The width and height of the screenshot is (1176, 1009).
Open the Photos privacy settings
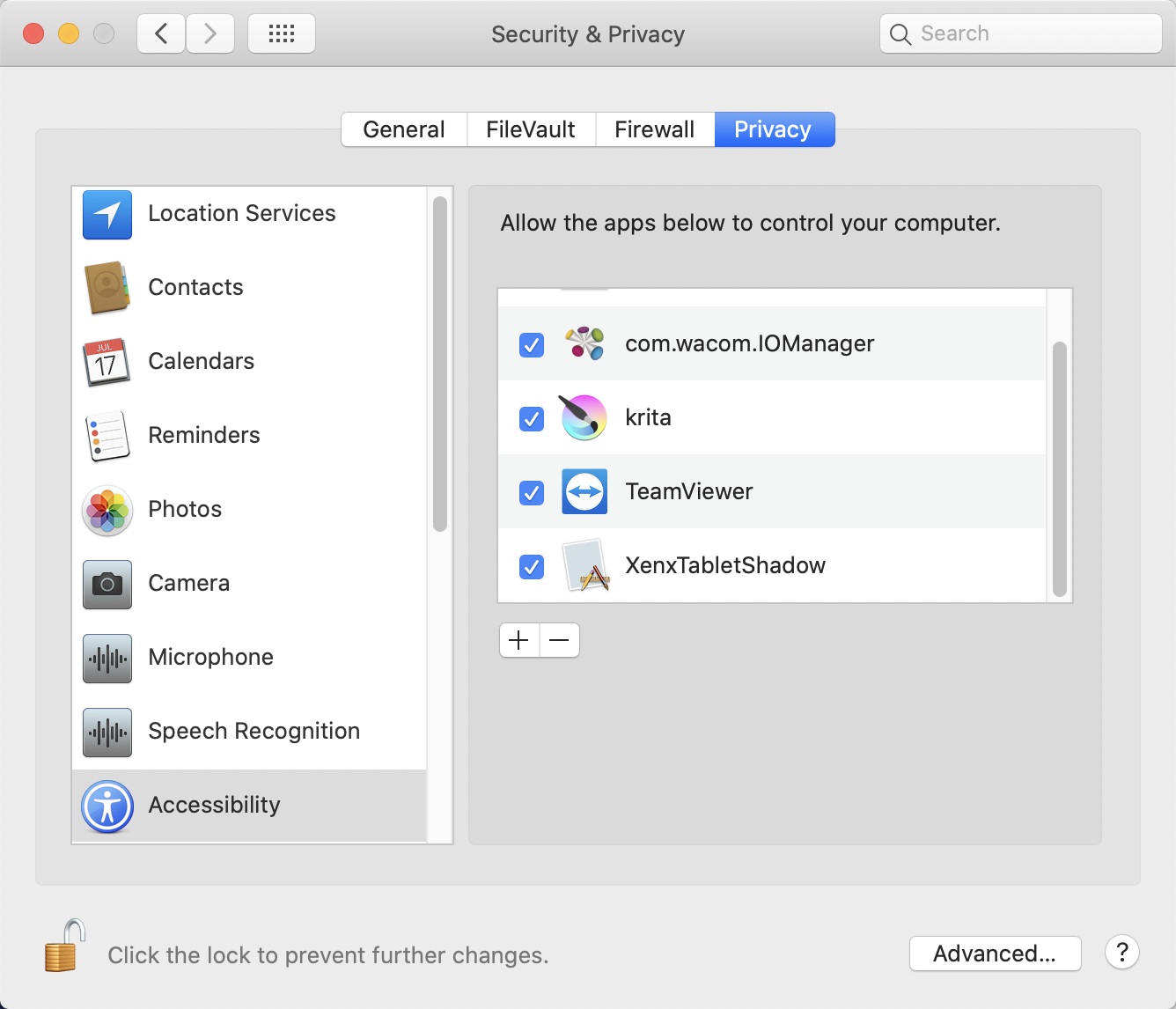tap(185, 510)
